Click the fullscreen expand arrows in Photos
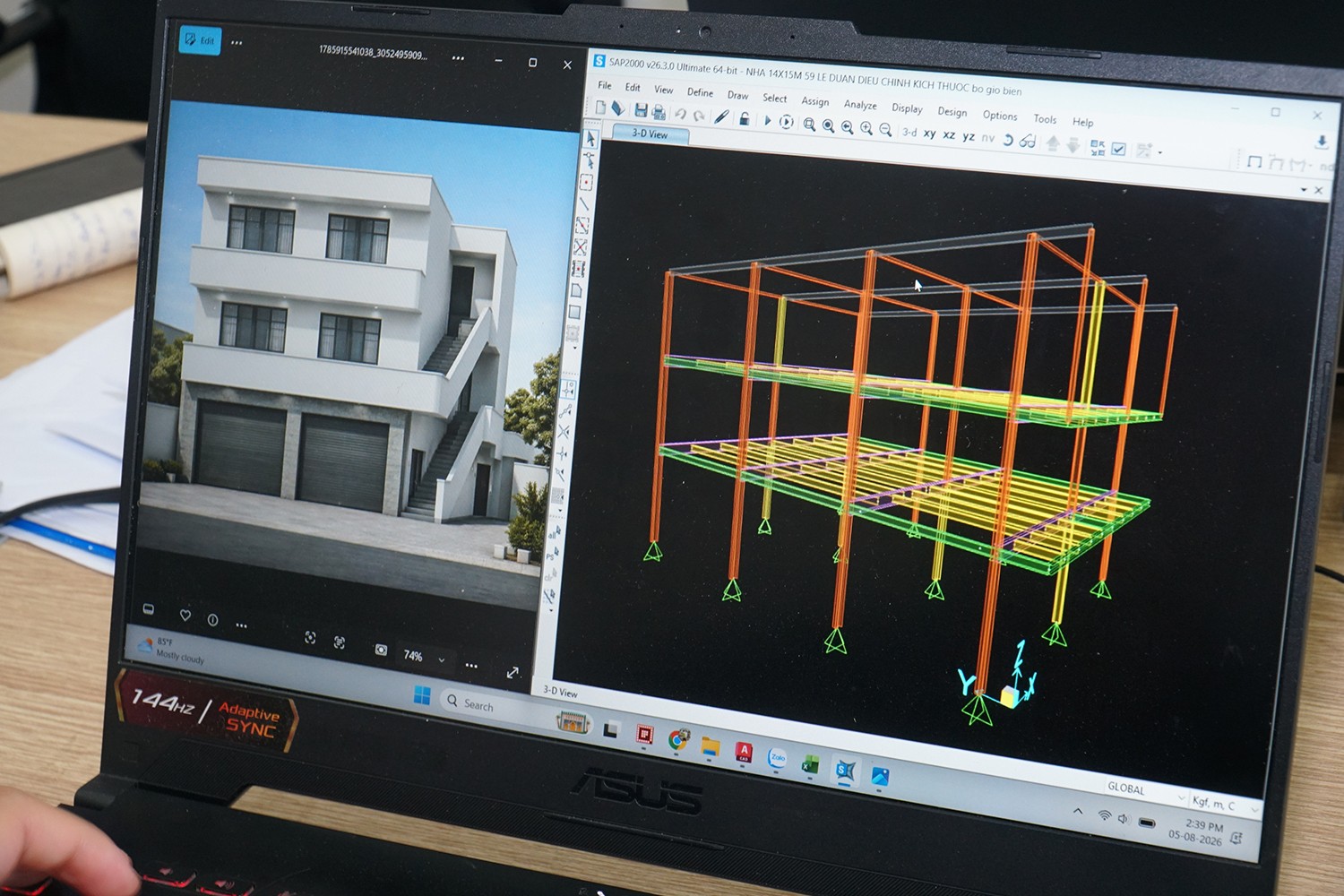The image size is (1344, 896). coord(513,672)
